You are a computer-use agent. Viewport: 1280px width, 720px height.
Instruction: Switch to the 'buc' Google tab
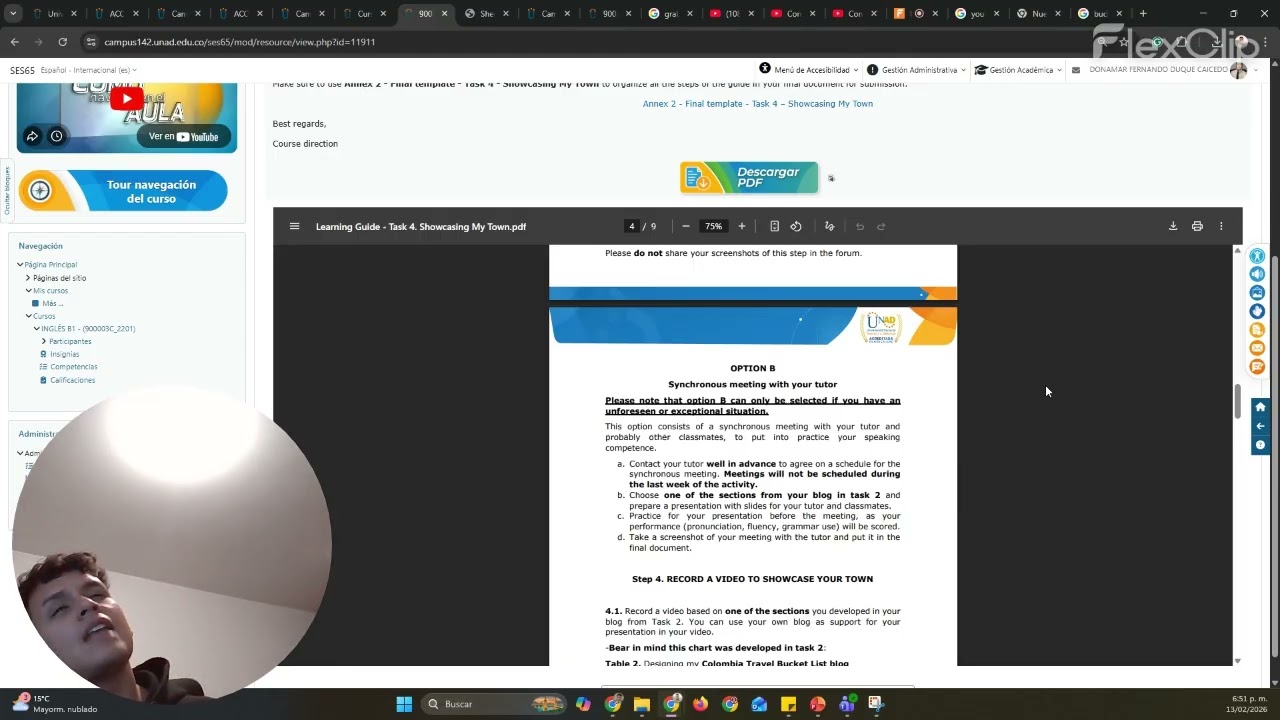tap(1099, 14)
